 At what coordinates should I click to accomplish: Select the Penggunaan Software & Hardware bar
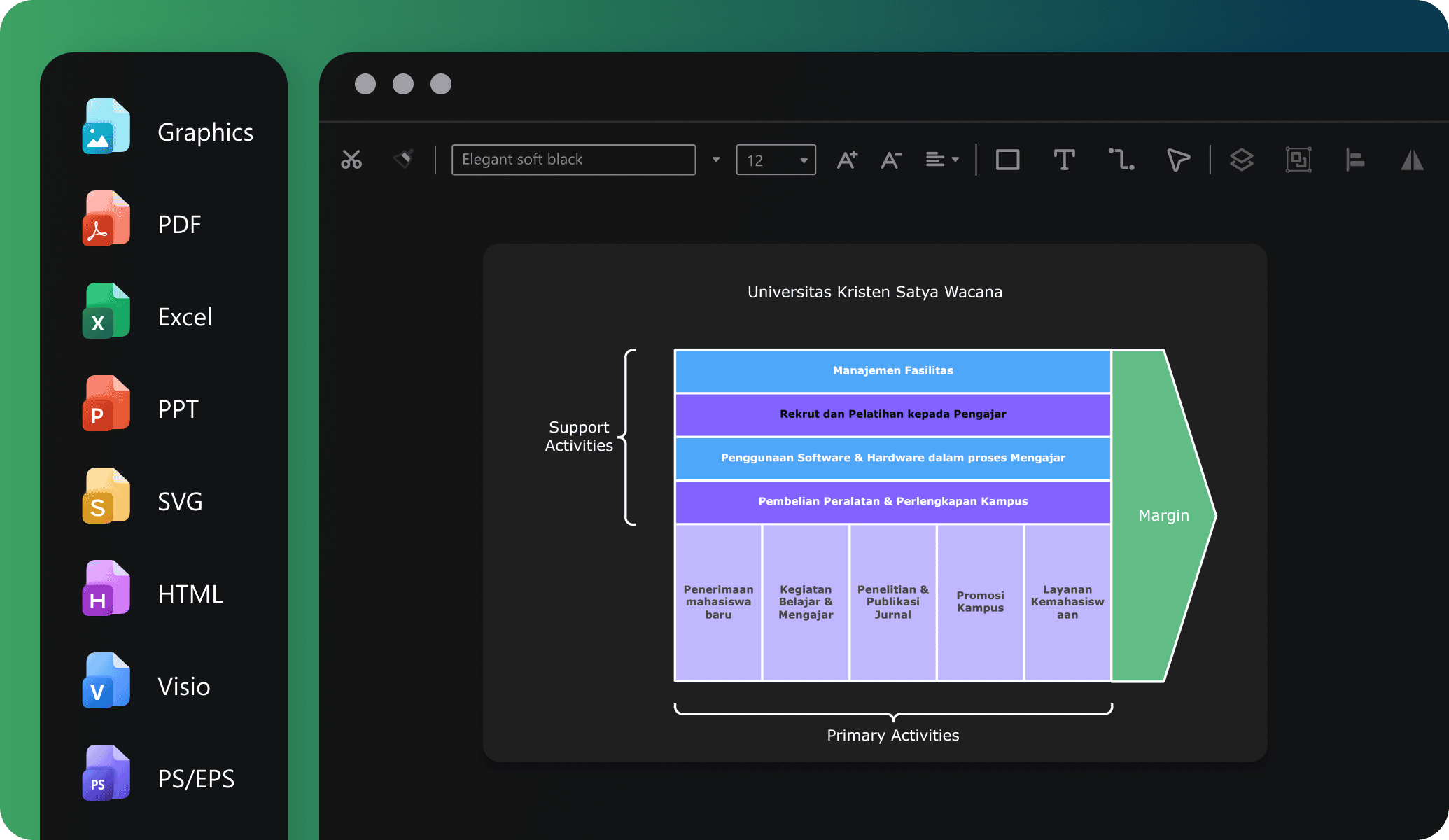pos(893,458)
